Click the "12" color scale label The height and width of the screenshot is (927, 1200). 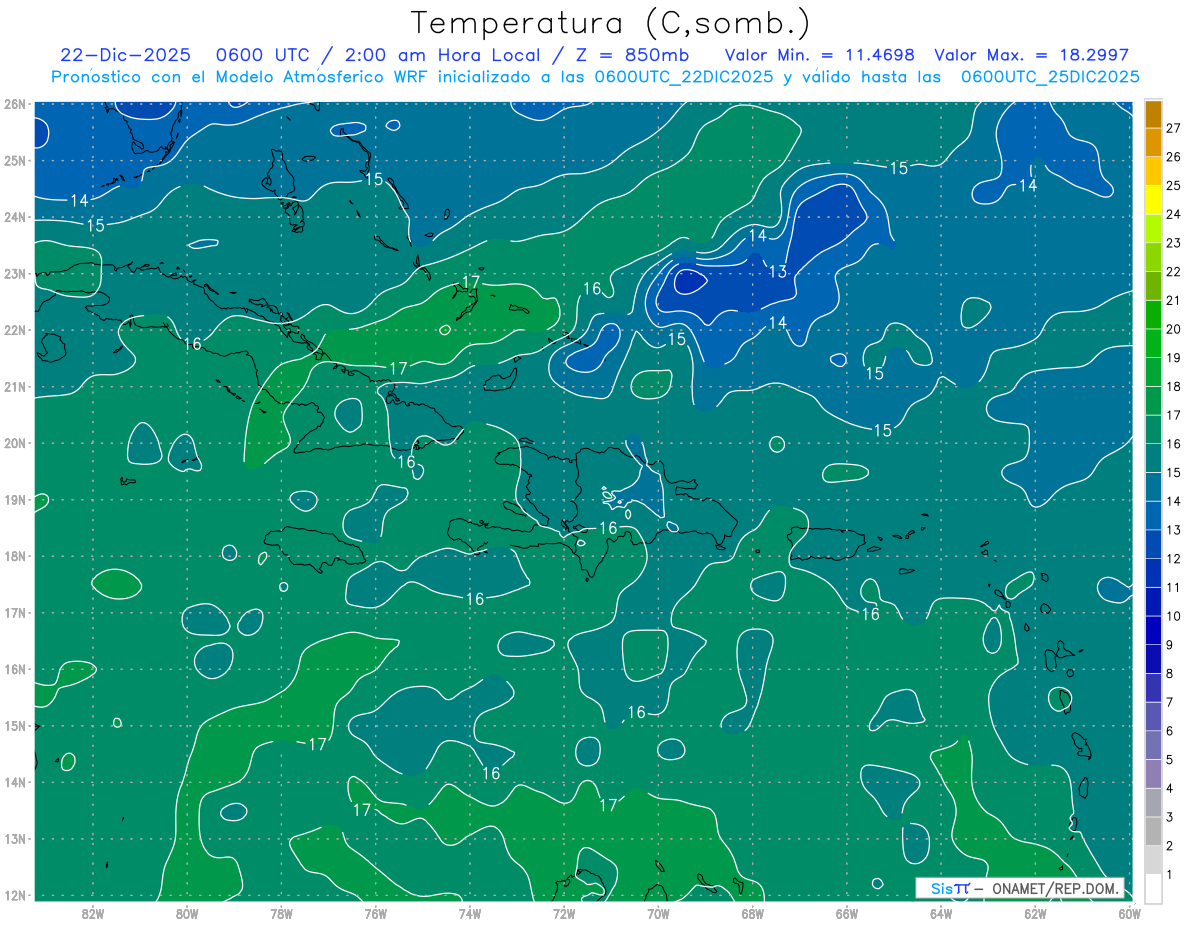[x=1174, y=558]
